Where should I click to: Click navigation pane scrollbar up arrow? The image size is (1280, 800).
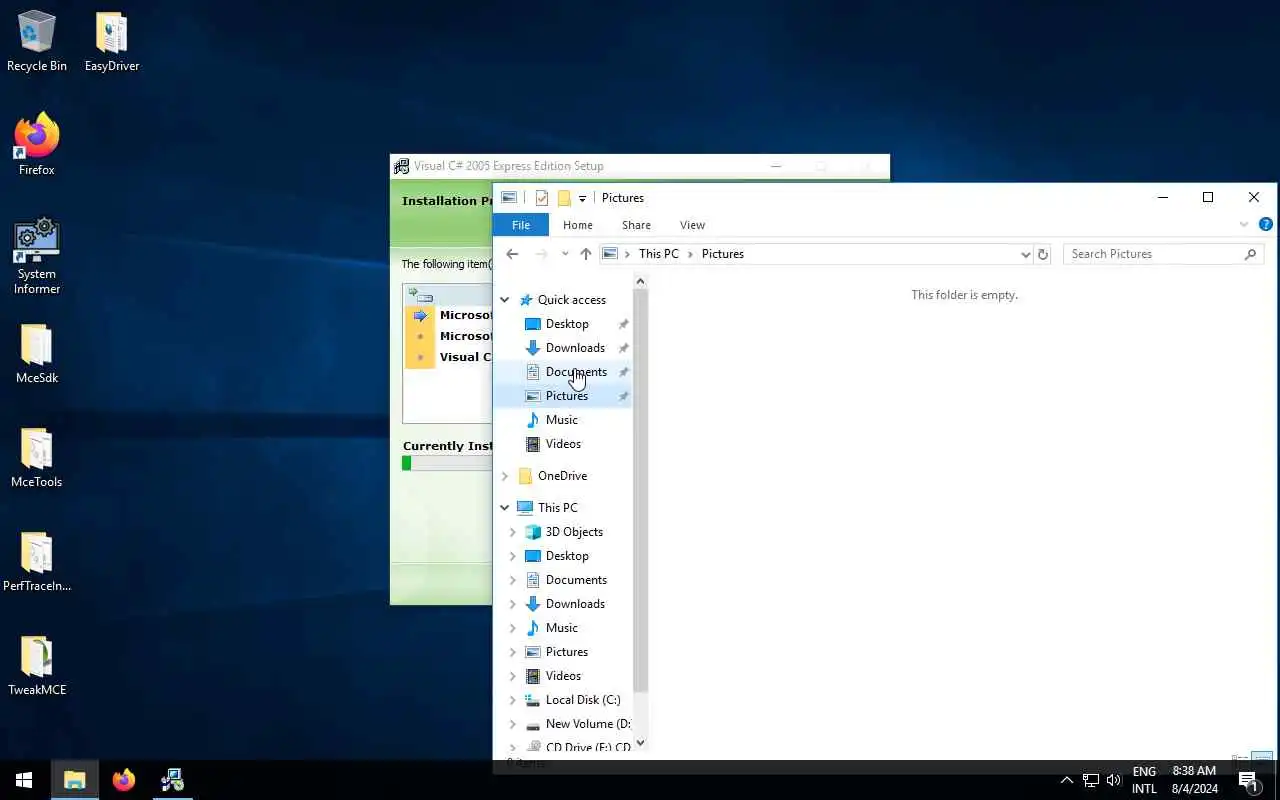641,282
